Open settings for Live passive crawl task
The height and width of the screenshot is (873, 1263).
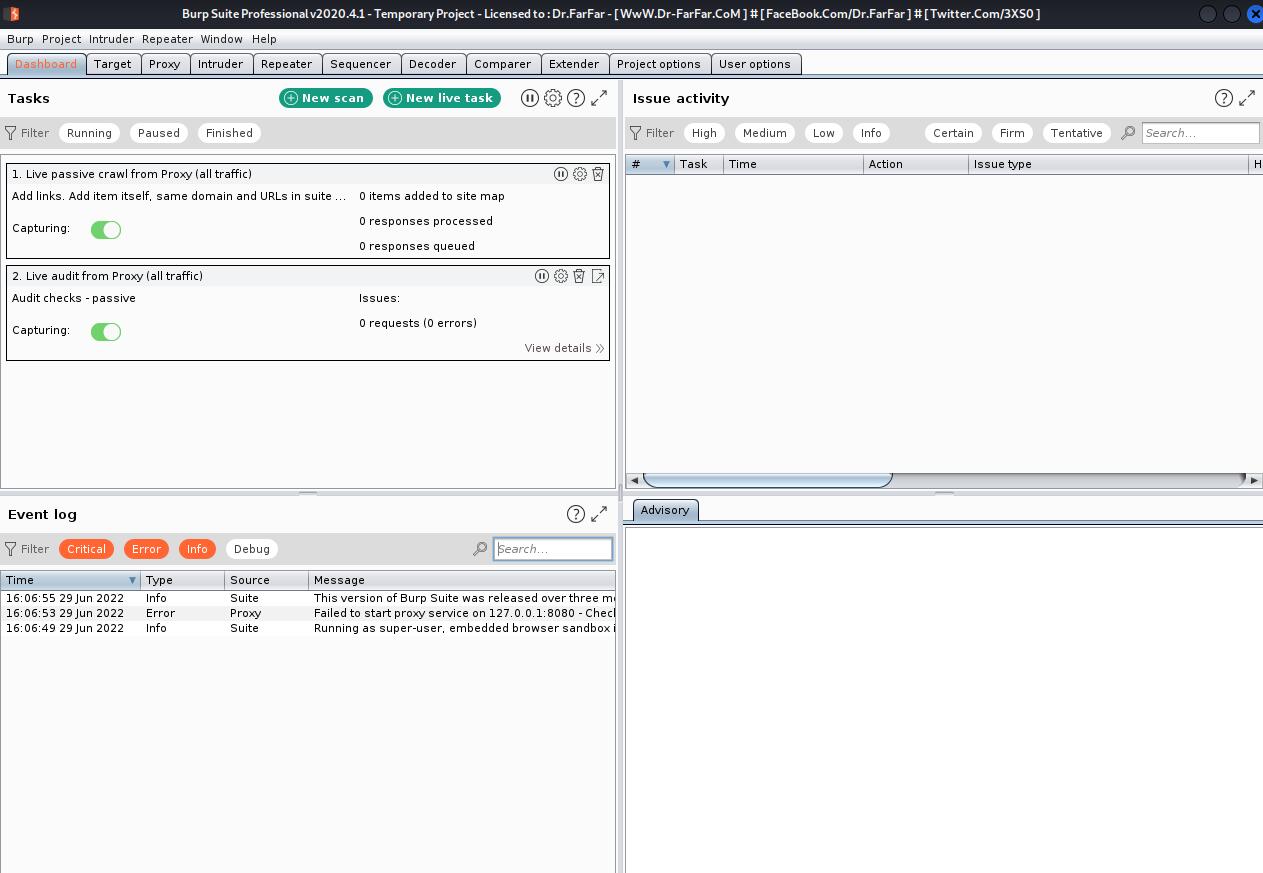pyautogui.click(x=580, y=174)
